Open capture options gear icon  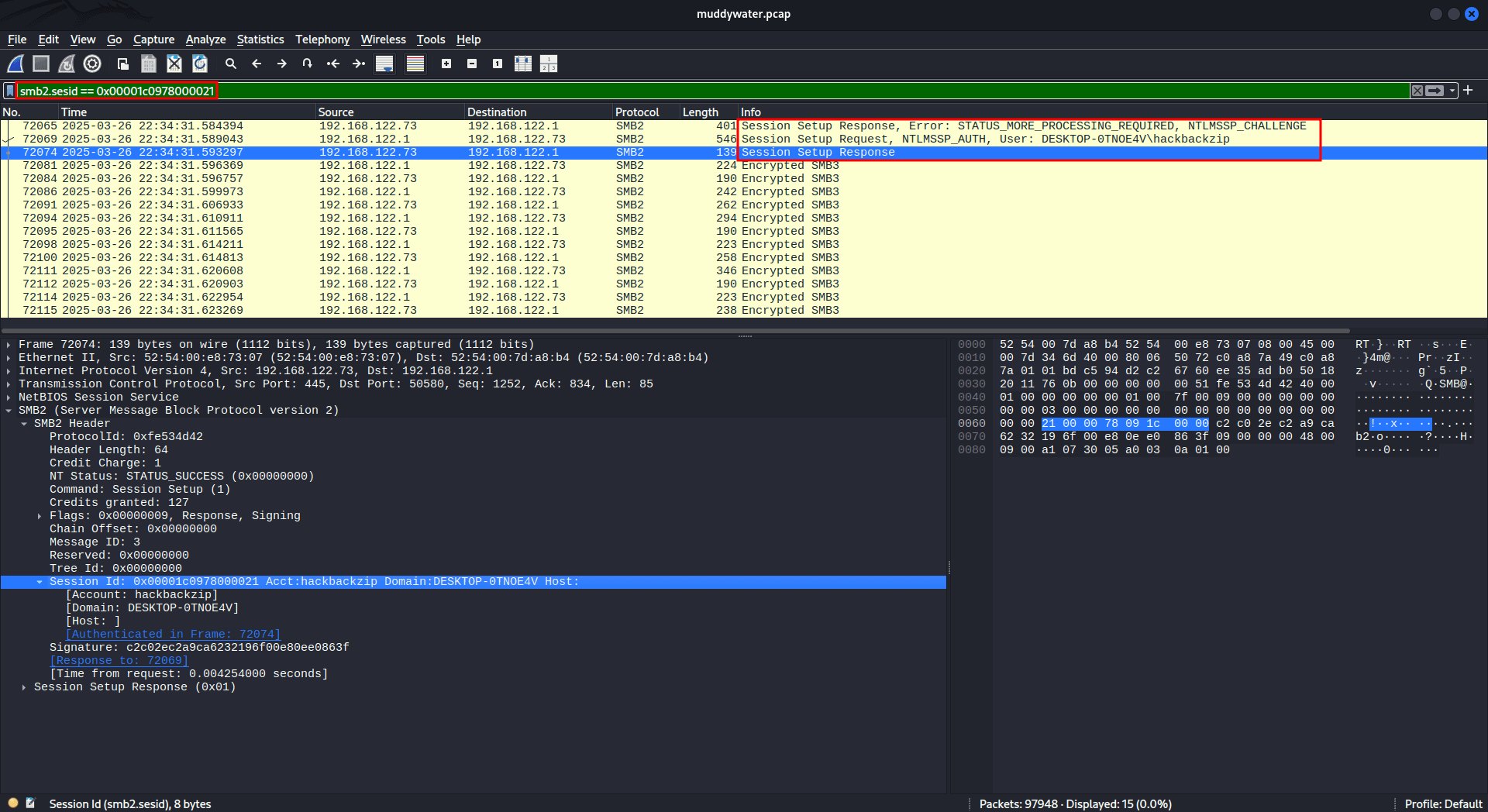click(x=92, y=64)
